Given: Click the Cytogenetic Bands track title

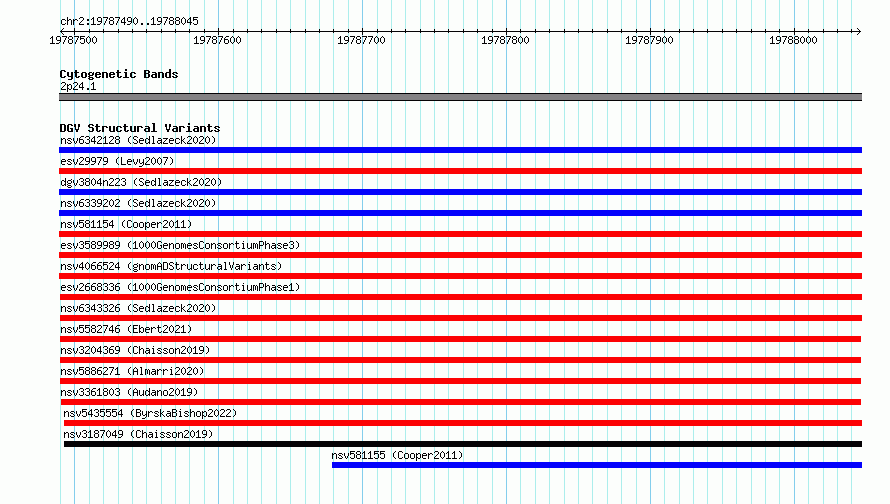Looking at the screenshot, I should pos(119,74).
